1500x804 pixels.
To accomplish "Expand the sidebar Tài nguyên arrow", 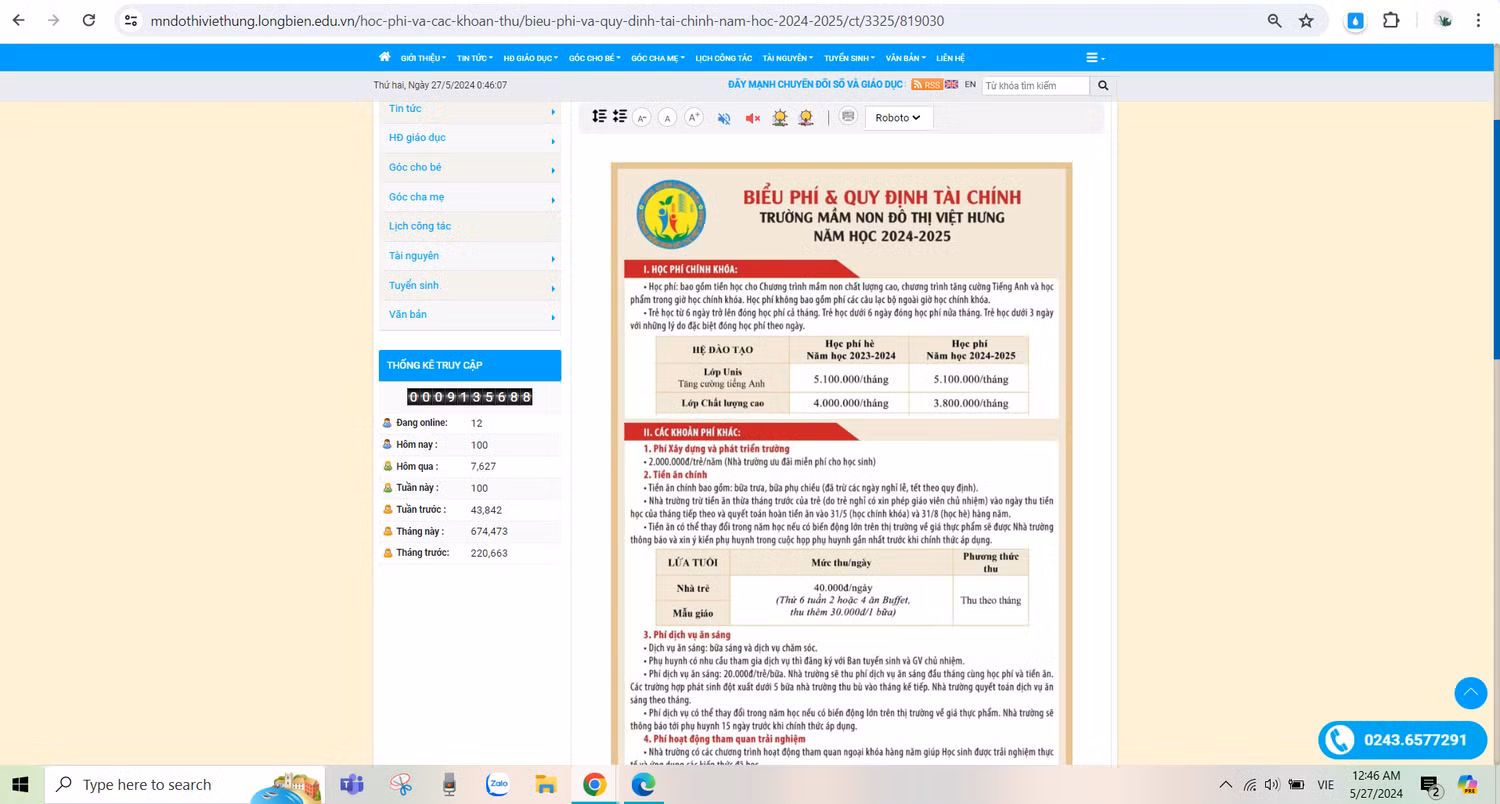I will [x=553, y=259].
